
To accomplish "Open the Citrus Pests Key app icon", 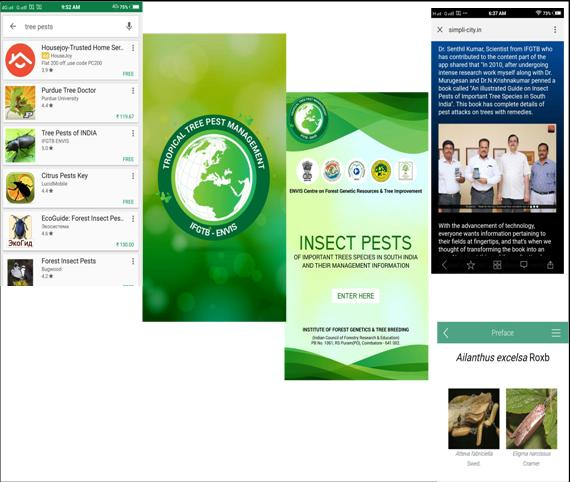I will tap(20, 188).
